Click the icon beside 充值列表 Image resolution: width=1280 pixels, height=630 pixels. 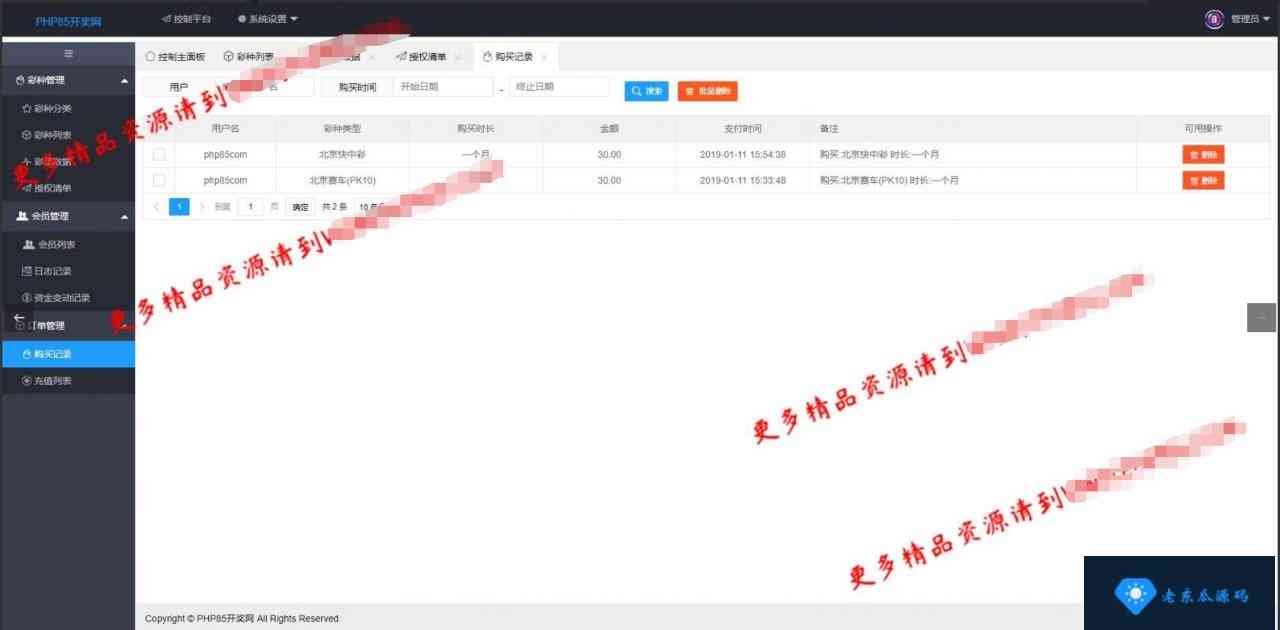[x=27, y=381]
